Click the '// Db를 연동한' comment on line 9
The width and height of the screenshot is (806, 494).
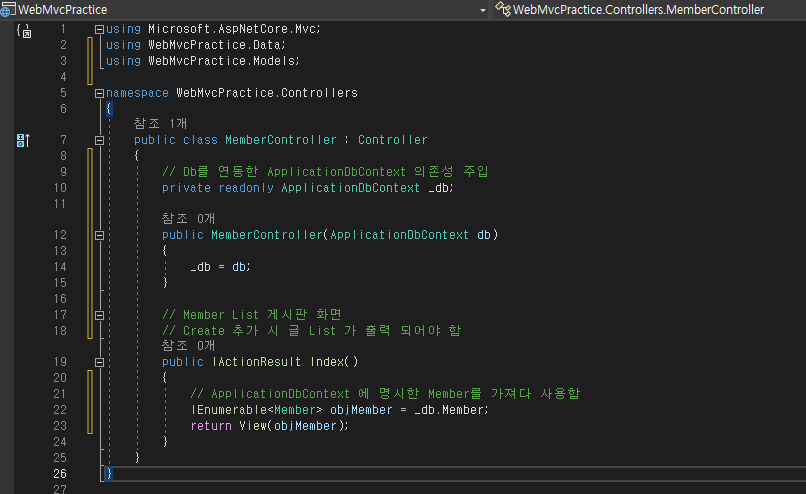pyautogui.click(x=325, y=171)
